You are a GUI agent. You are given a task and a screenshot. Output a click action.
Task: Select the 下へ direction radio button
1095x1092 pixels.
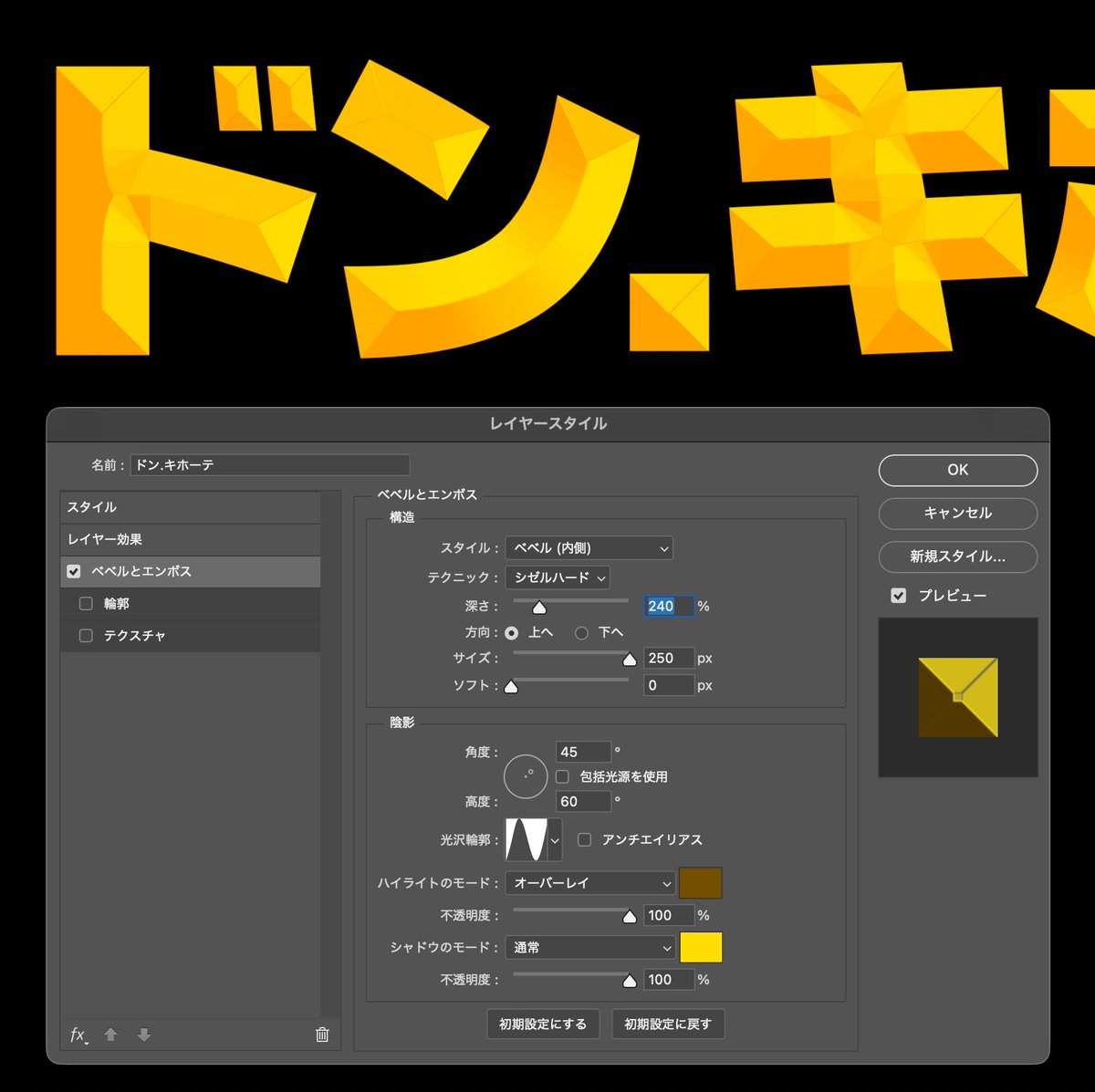click(581, 632)
